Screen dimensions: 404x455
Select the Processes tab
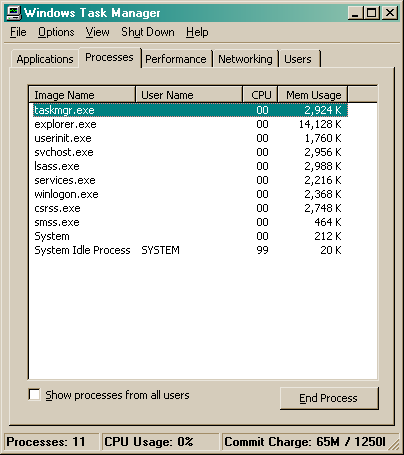[x=109, y=57]
